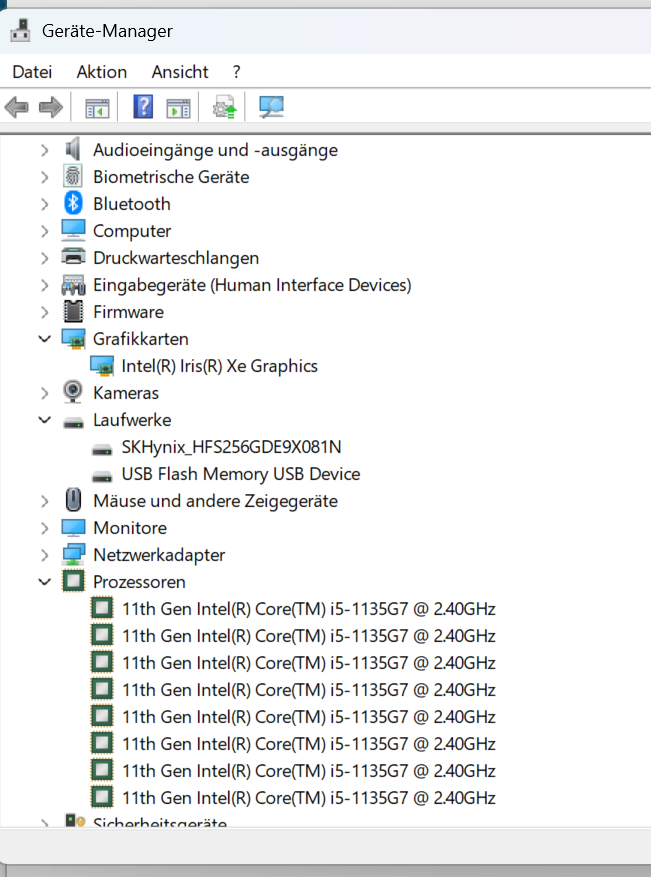Collapse the Laufwerke category chevron

[x=45, y=419]
